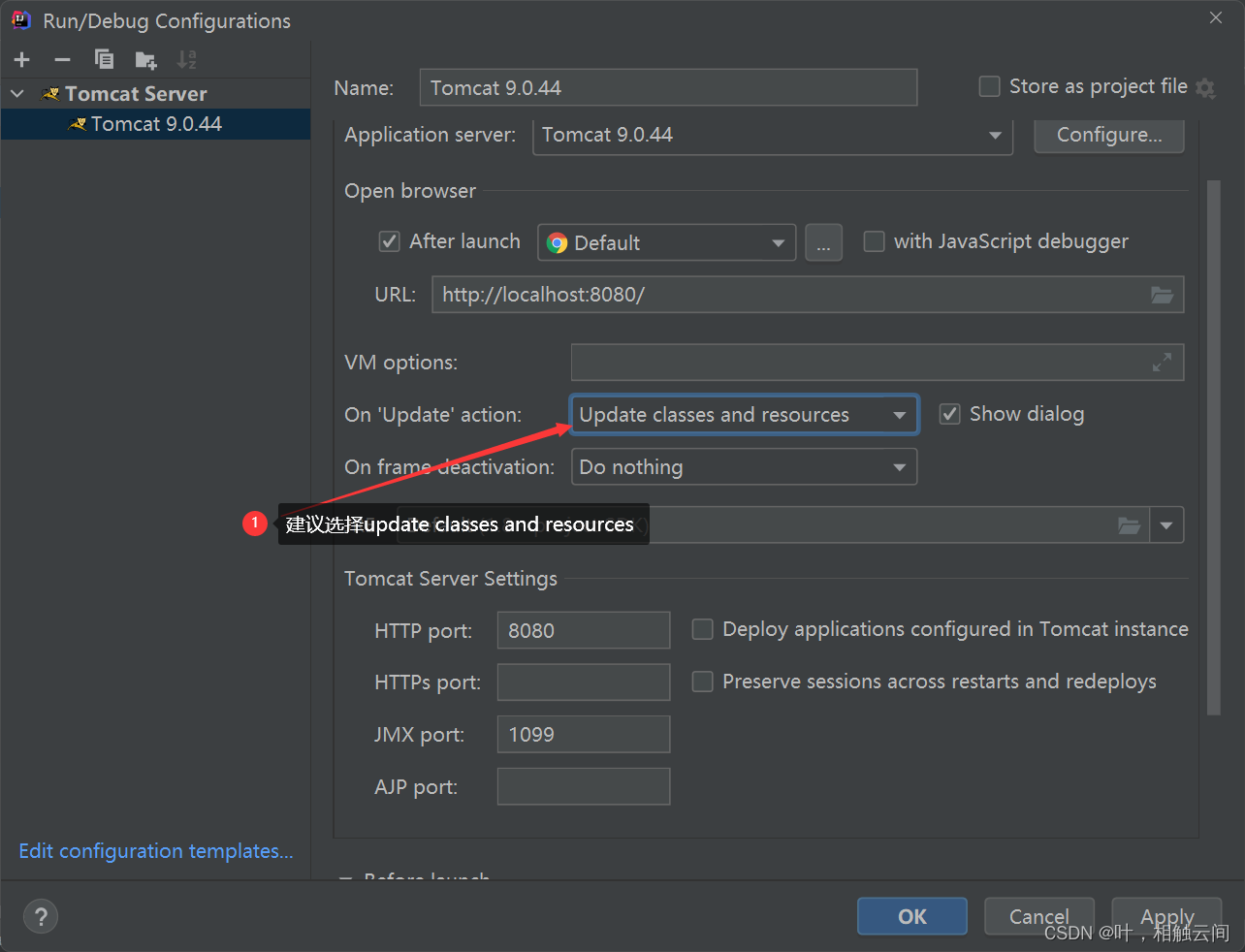Click the folder icon in the JRE field
1245x952 pixels.
click(1129, 525)
